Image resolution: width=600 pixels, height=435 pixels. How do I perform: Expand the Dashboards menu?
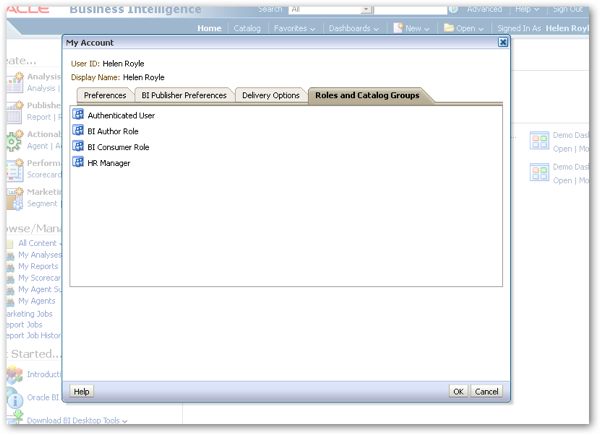pyautogui.click(x=354, y=28)
